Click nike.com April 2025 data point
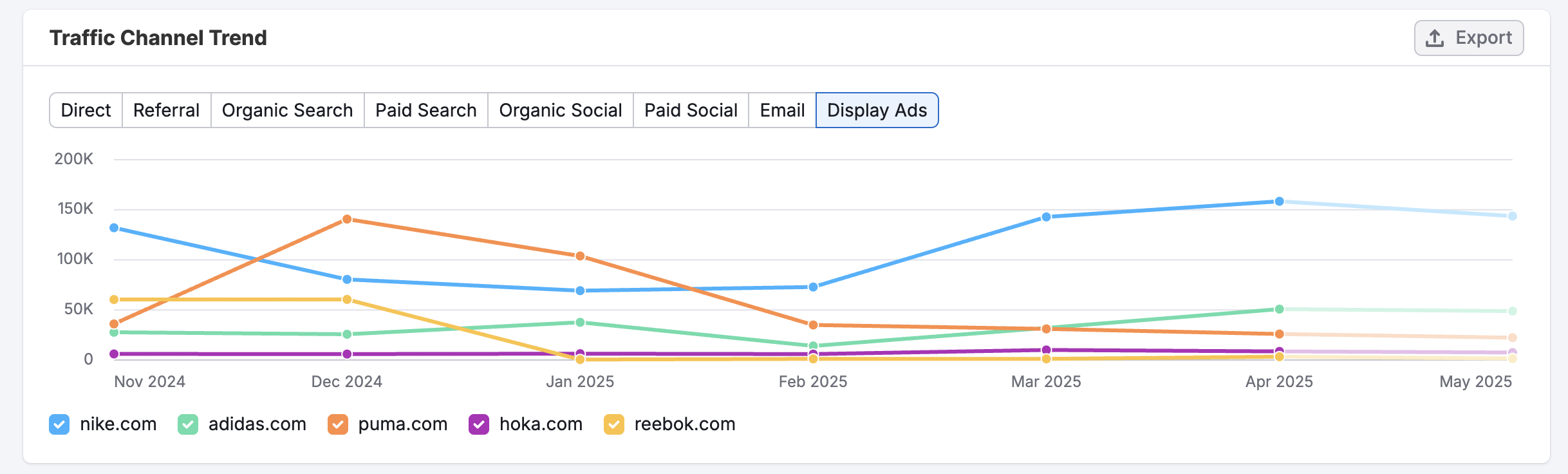 [x=1280, y=202]
